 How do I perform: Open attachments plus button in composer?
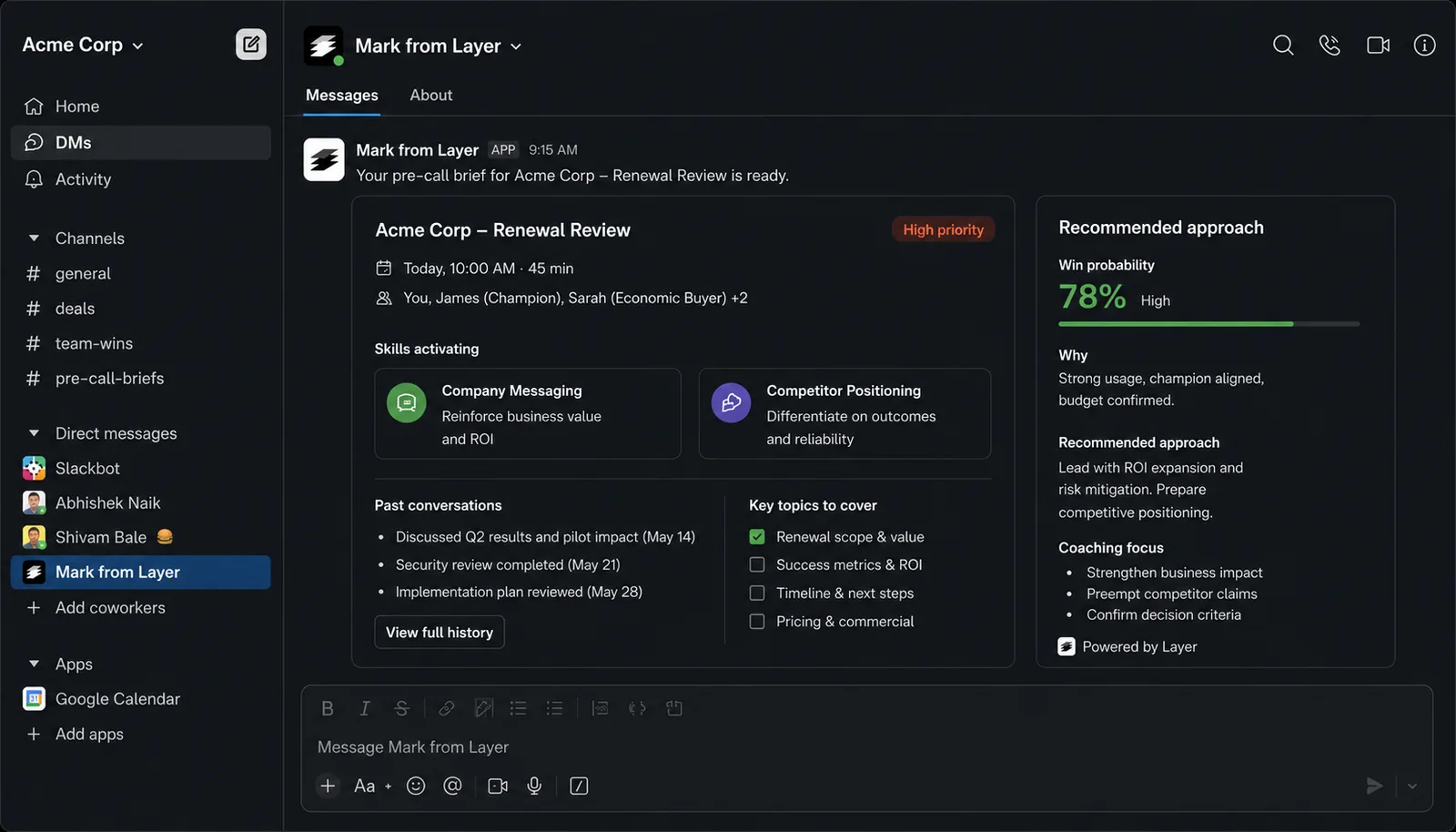point(328,786)
